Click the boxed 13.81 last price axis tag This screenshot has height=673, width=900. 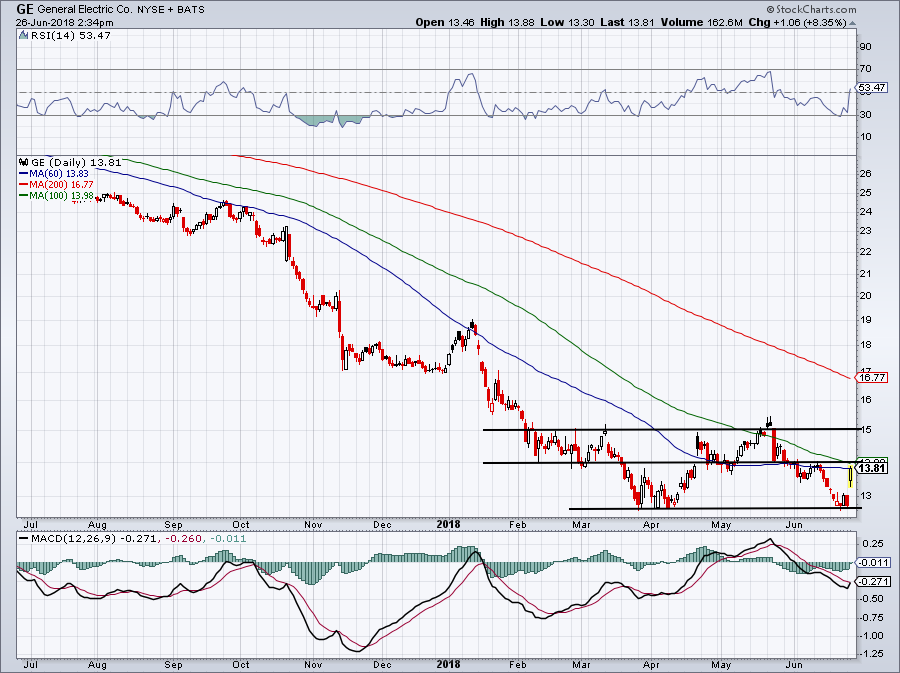tap(873, 468)
